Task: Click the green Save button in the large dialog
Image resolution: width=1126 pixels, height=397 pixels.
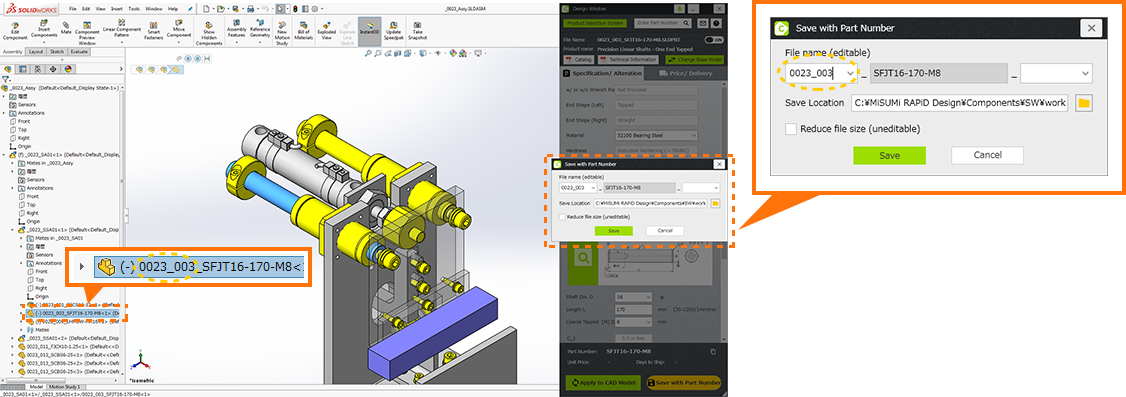Action: 889,155
